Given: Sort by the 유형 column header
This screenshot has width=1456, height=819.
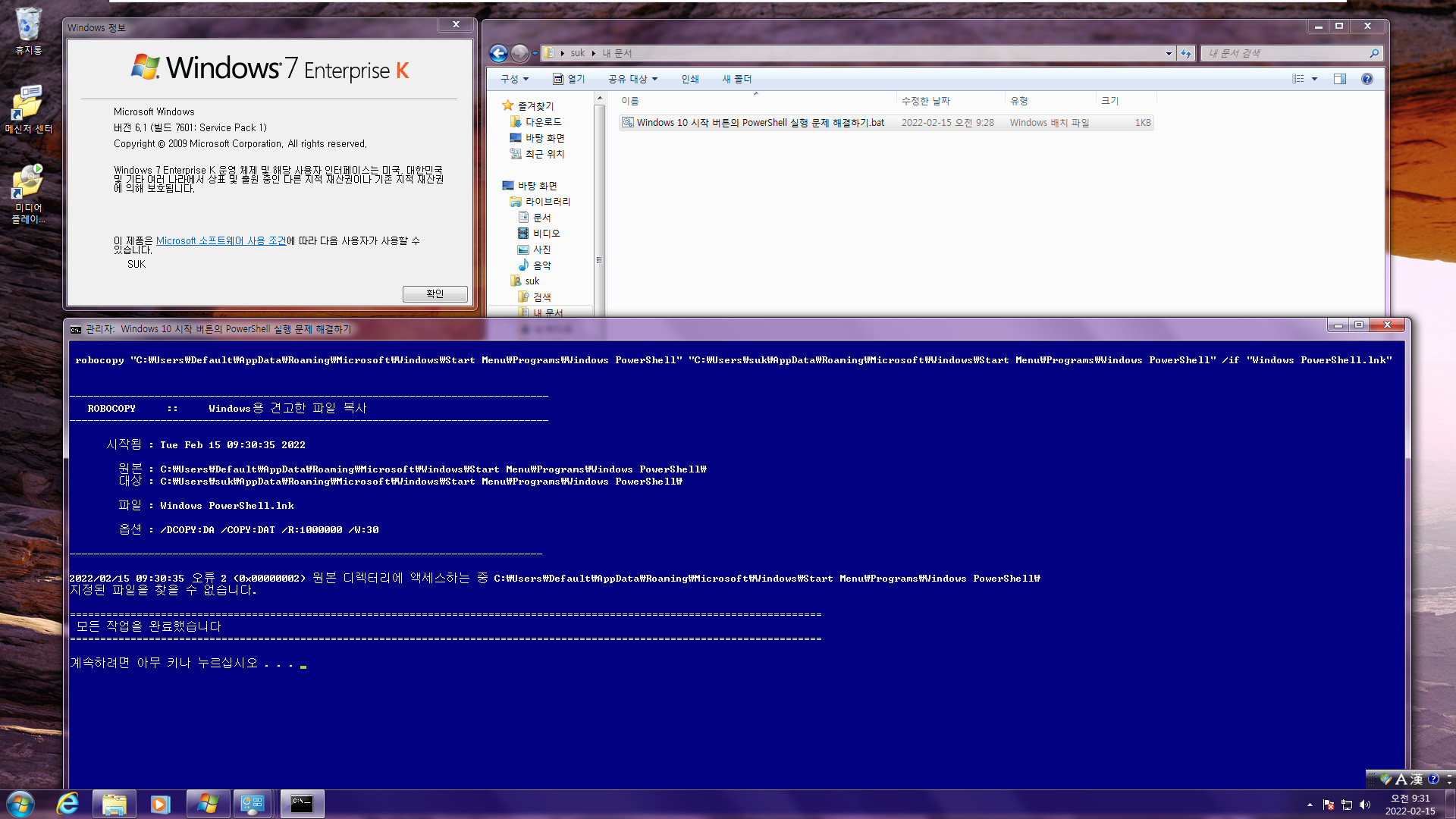Looking at the screenshot, I should (x=1051, y=101).
